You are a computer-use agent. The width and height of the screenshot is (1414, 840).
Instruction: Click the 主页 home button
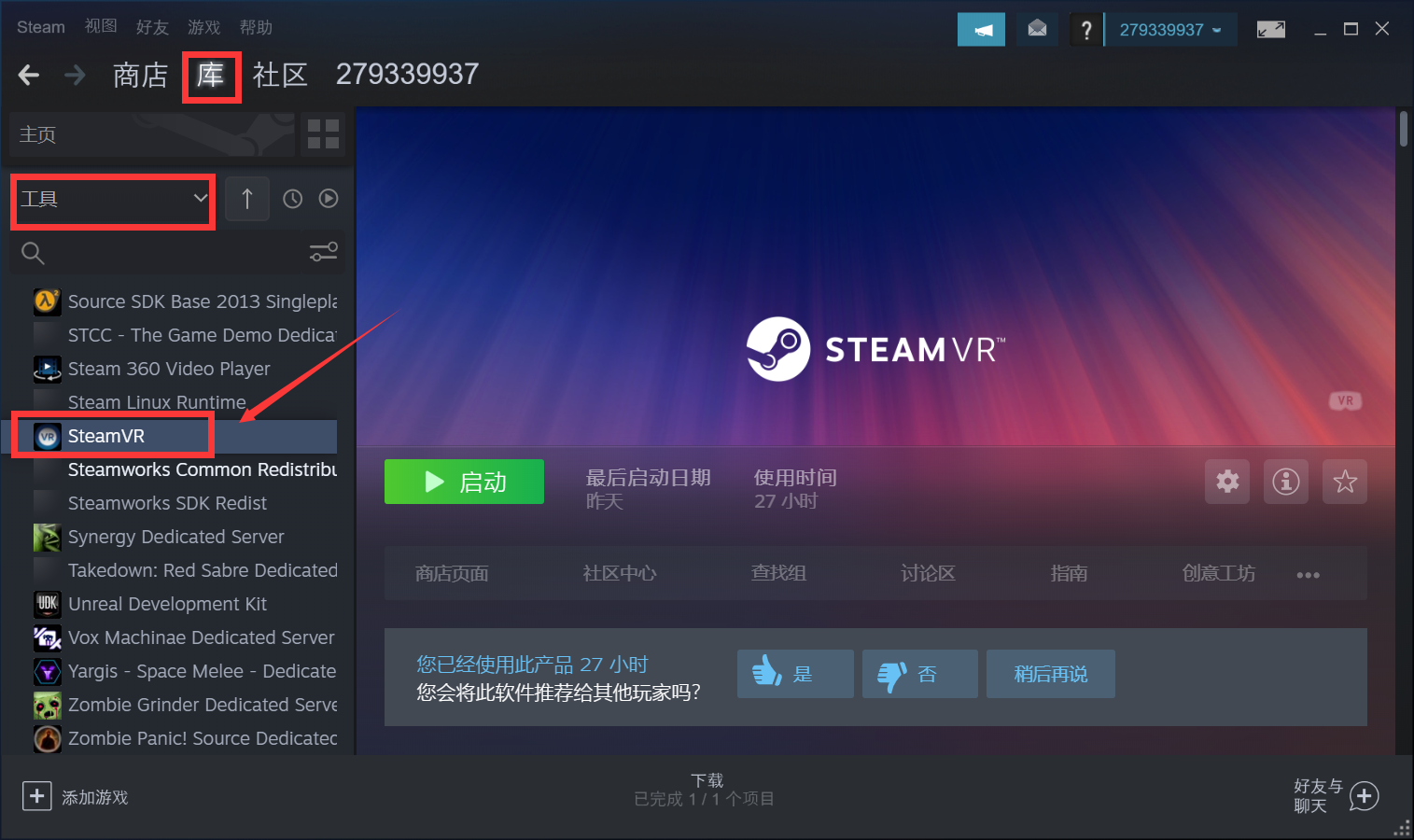click(152, 134)
